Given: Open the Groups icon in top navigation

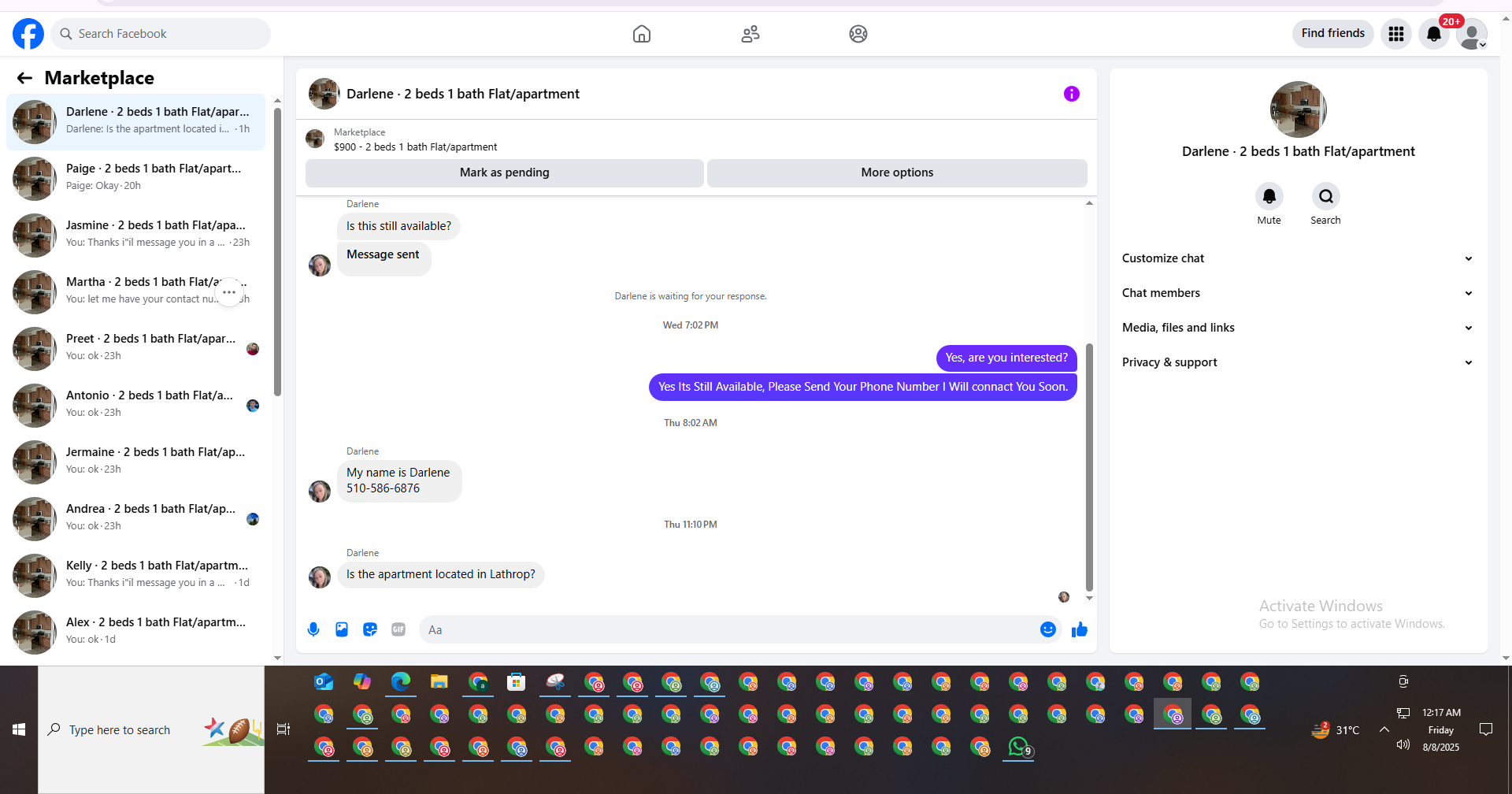Looking at the screenshot, I should click(x=858, y=34).
